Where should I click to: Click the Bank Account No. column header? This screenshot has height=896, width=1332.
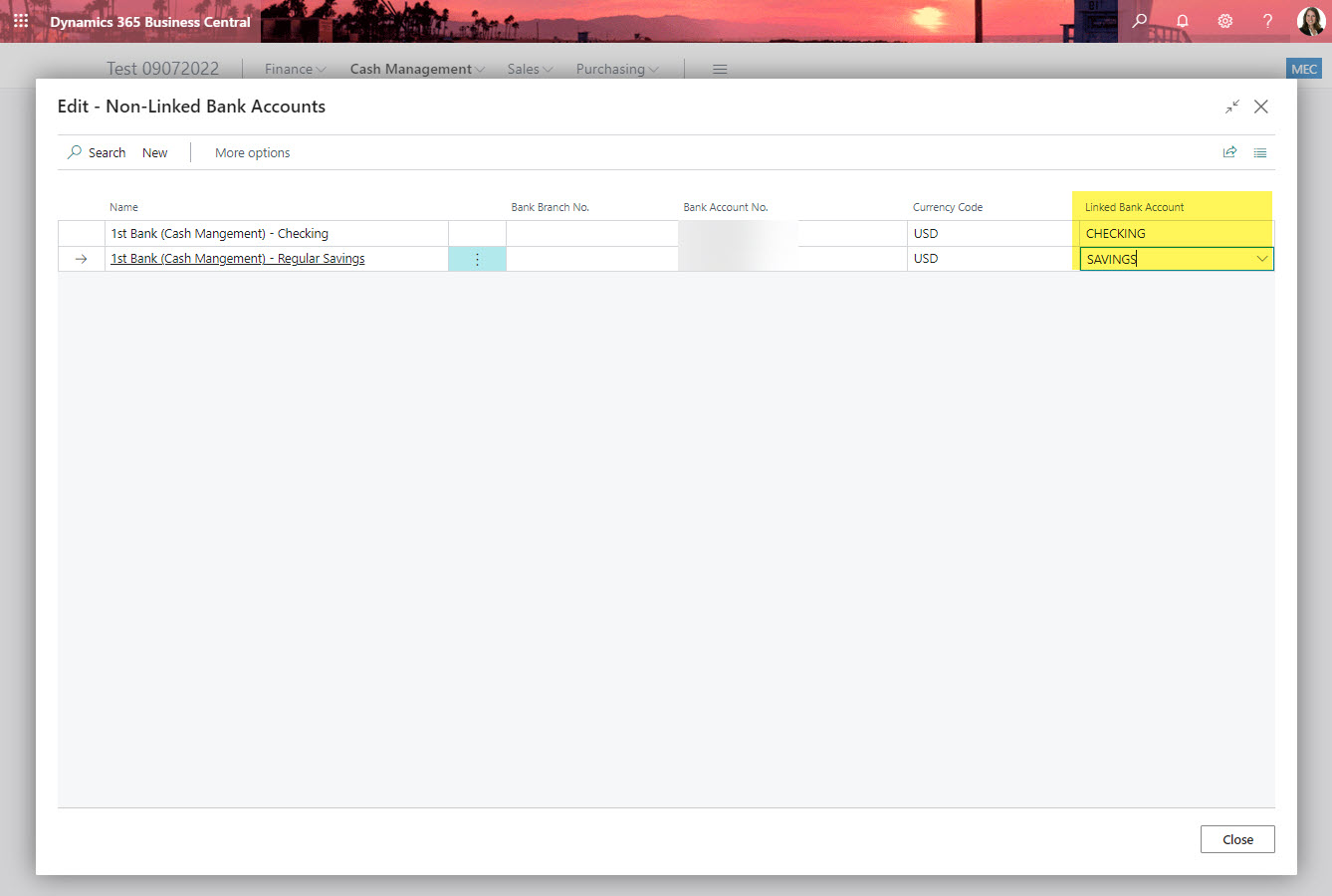(x=726, y=207)
